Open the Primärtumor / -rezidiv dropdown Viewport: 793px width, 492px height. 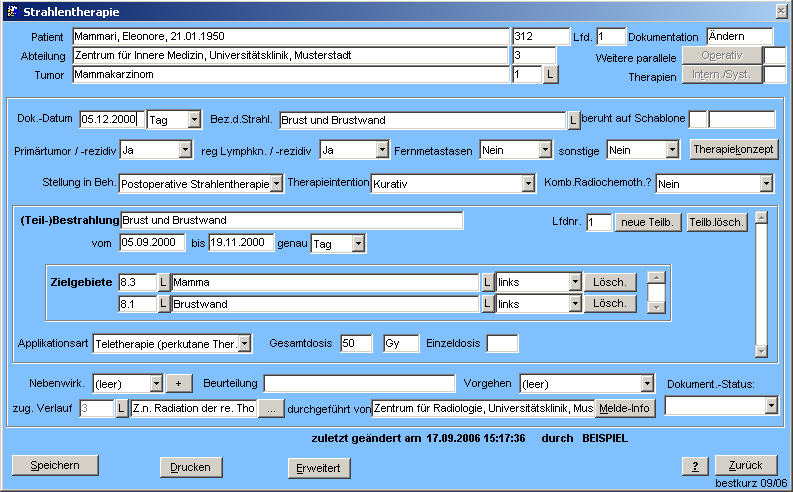[x=184, y=150]
